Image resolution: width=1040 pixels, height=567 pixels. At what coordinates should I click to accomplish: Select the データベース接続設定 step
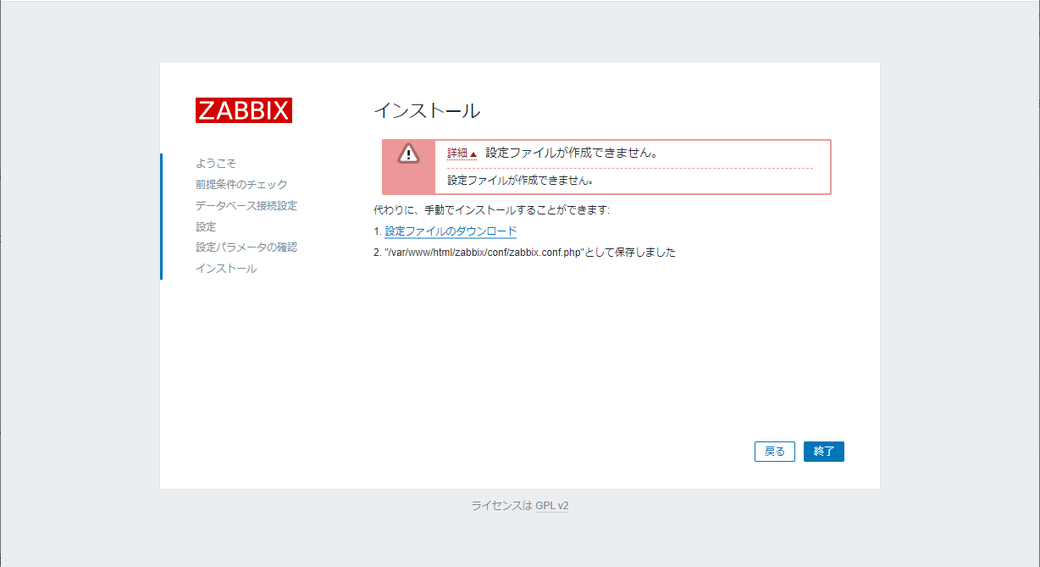tap(246, 206)
